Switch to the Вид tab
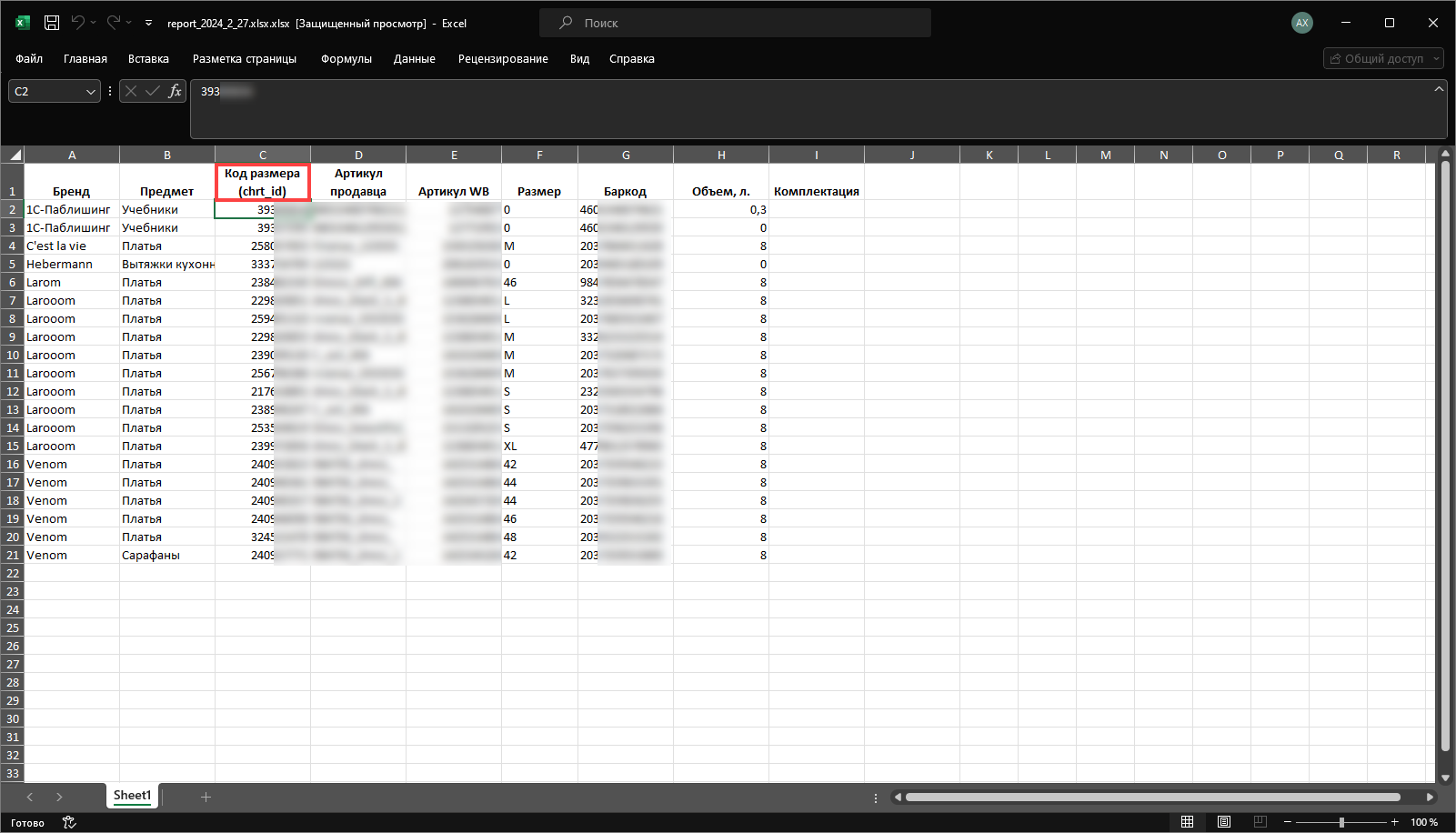 [x=580, y=59]
